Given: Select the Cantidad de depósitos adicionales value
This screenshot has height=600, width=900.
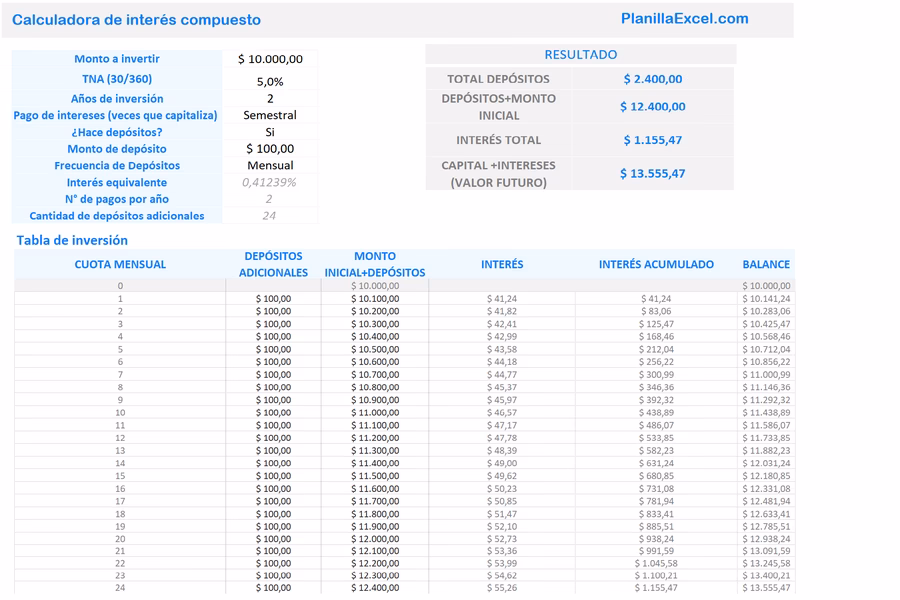Looking at the screenshot, I should pyautogui.click(x=270, y=215).
